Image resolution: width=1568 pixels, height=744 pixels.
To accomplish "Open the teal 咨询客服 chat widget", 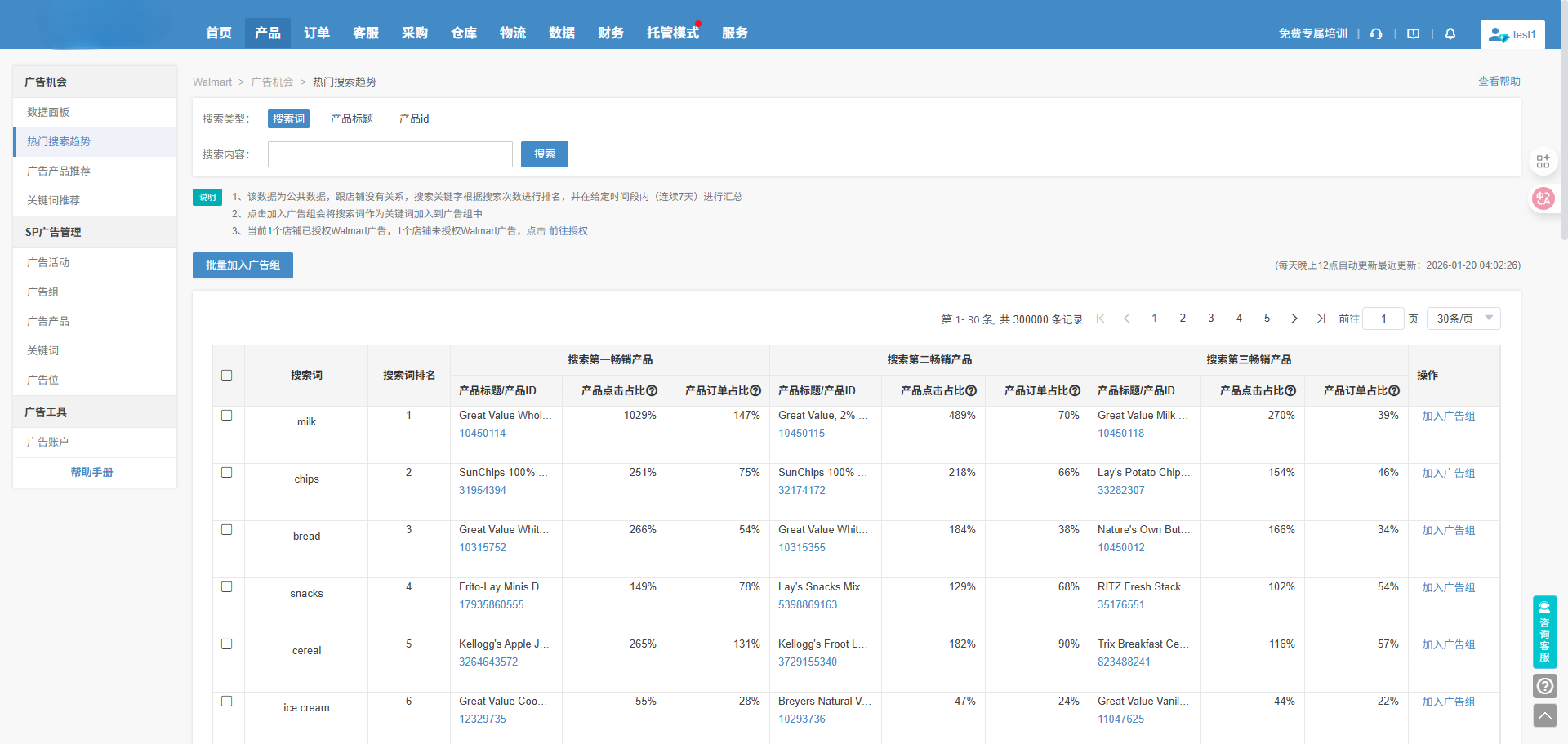I will point(1544,631).
